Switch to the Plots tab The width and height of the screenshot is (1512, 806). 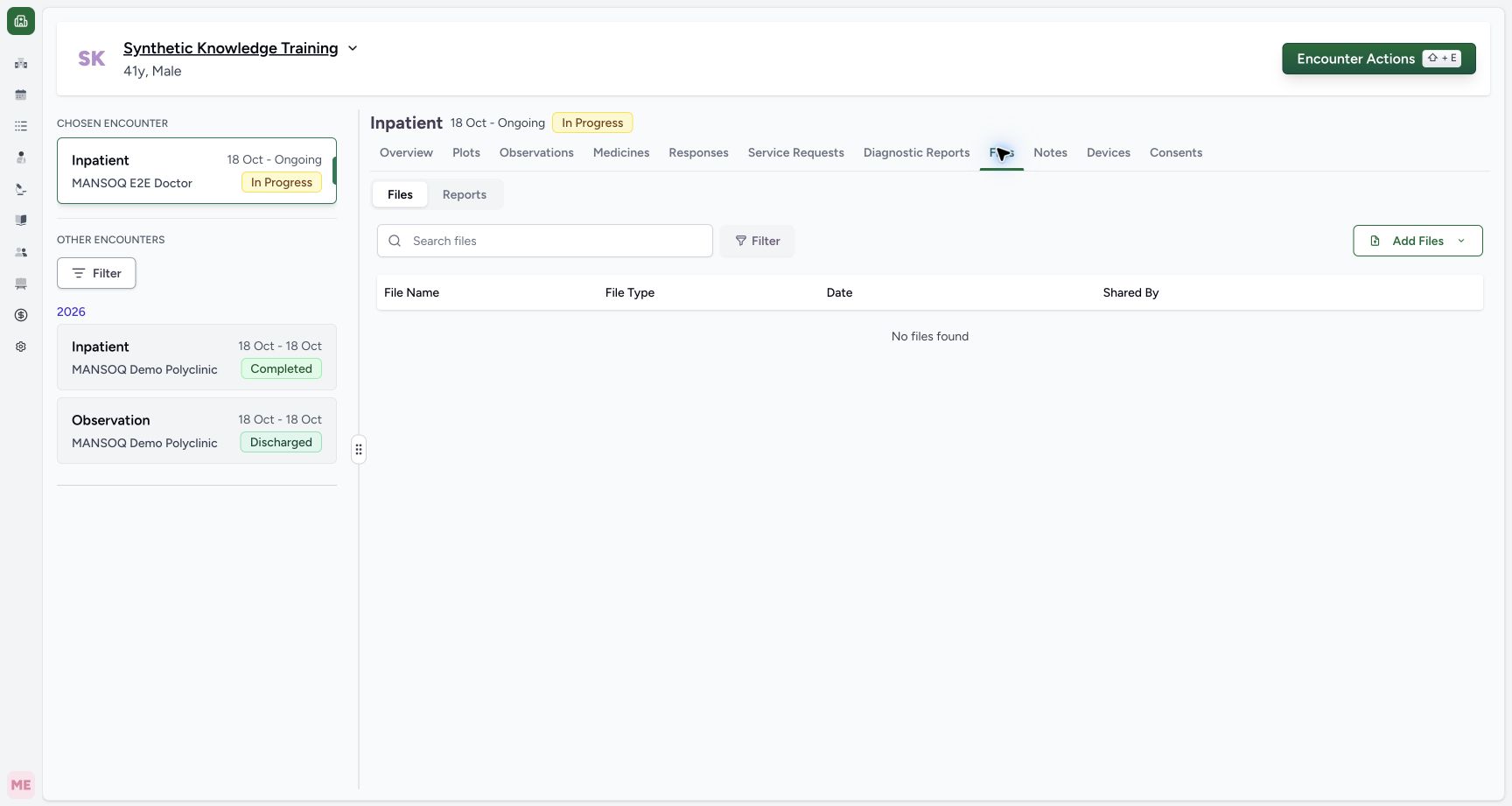[x=466, y=152]
